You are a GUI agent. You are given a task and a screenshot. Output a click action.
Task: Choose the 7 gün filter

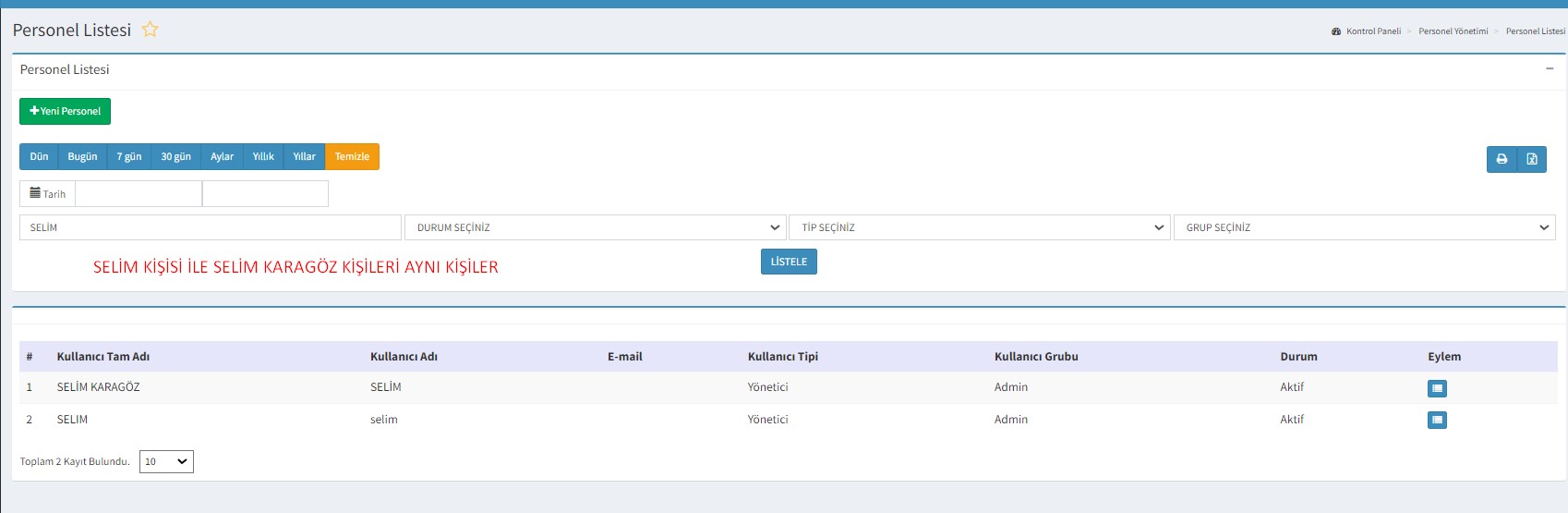(129, 156)
